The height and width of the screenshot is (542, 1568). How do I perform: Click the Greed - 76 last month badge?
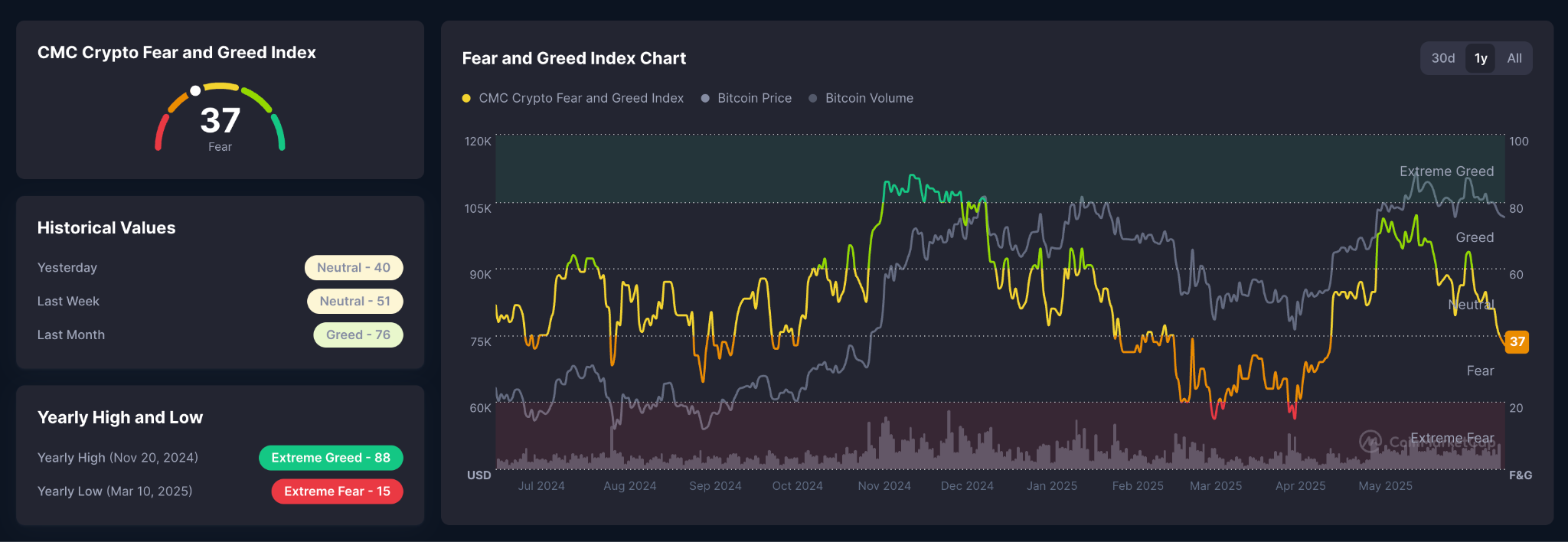point(358,335)
